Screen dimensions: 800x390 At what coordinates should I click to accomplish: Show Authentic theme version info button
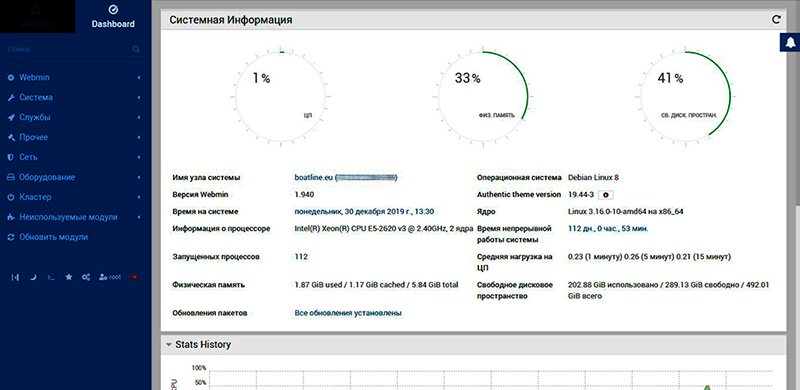606,195
